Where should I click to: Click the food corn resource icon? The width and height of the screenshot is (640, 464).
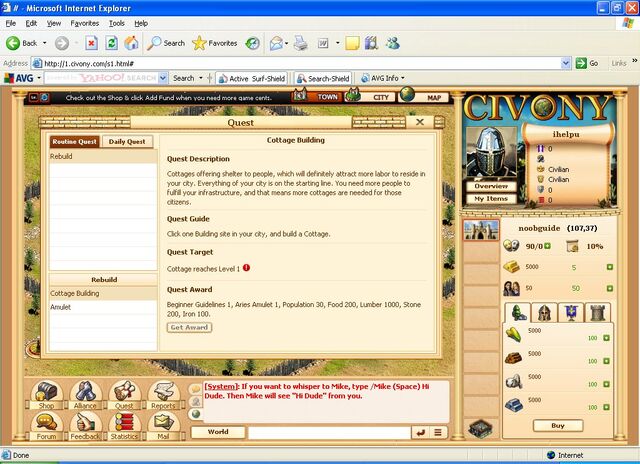[514, 334]
